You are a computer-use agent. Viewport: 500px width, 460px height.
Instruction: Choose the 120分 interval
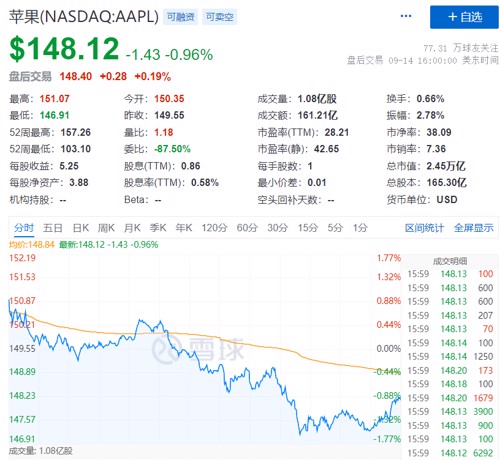tap(214, 228)
